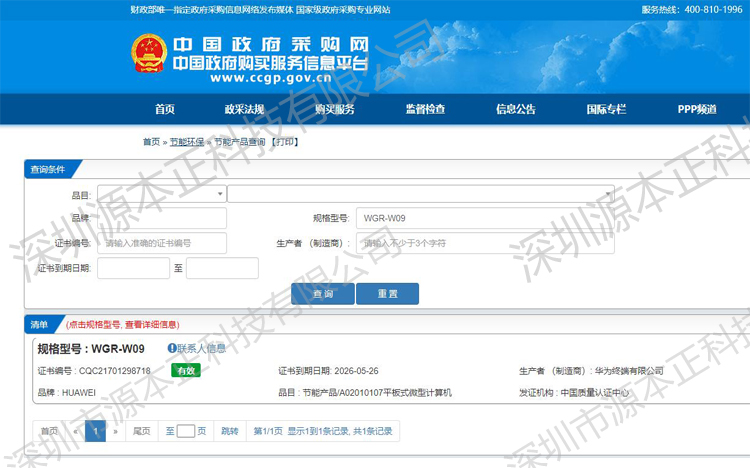Open the 首页 navigation menu item
This screenshot has width=750, height=468.
[x=165, y=109]
